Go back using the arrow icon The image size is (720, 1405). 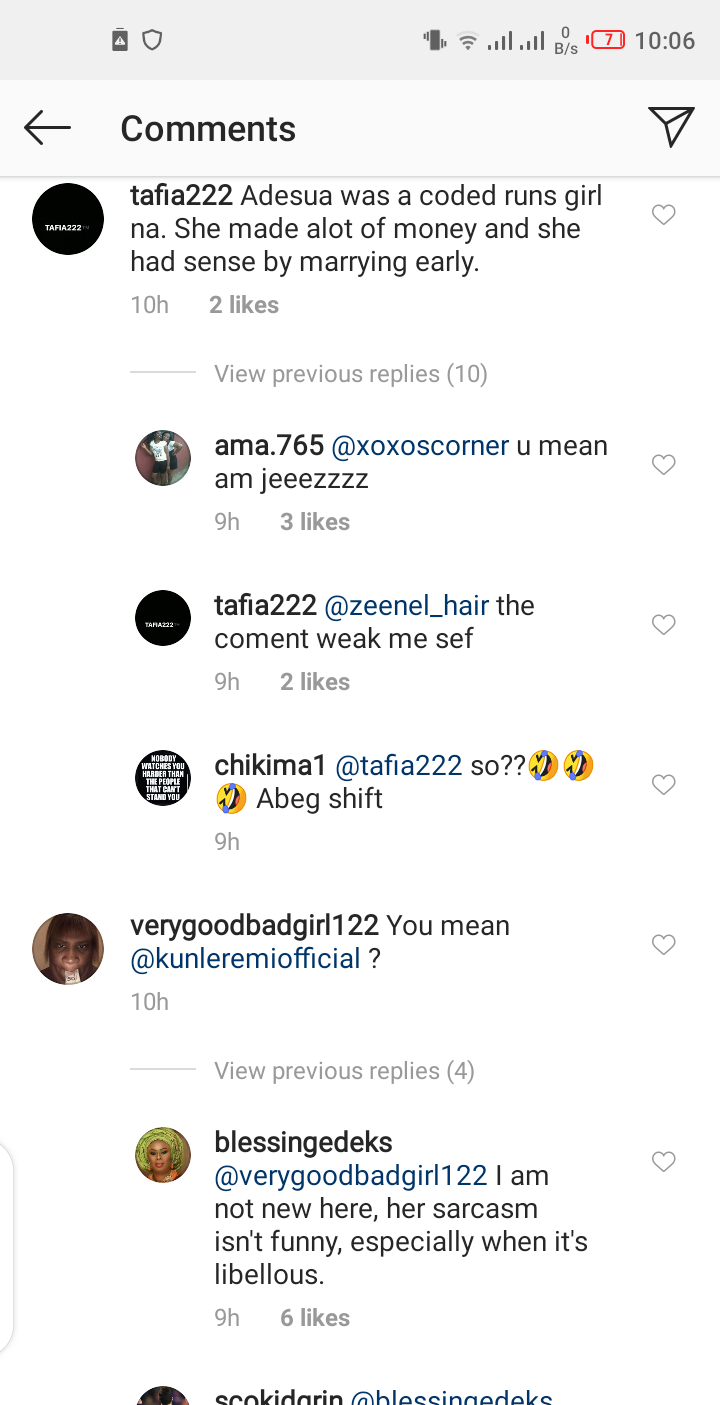47,128
